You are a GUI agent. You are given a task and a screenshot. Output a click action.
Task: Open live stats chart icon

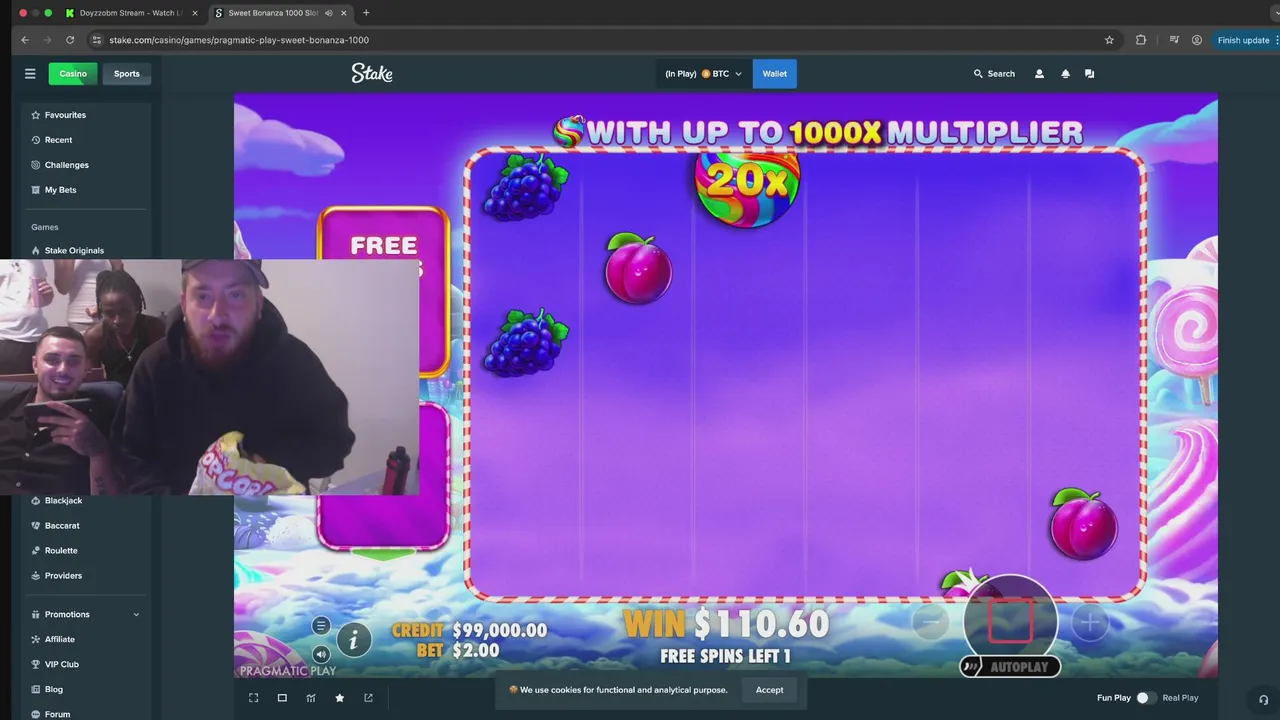coord(311,698)
